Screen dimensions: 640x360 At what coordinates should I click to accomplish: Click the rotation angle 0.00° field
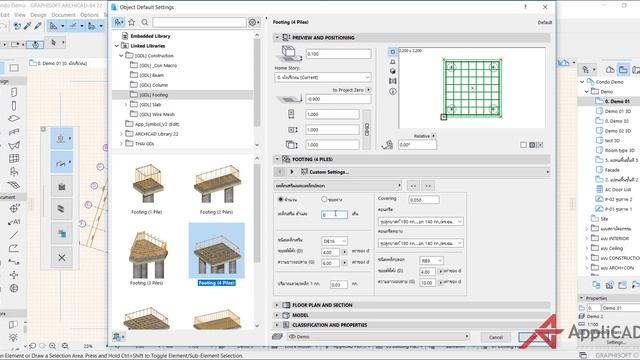[x=417, y=145]
